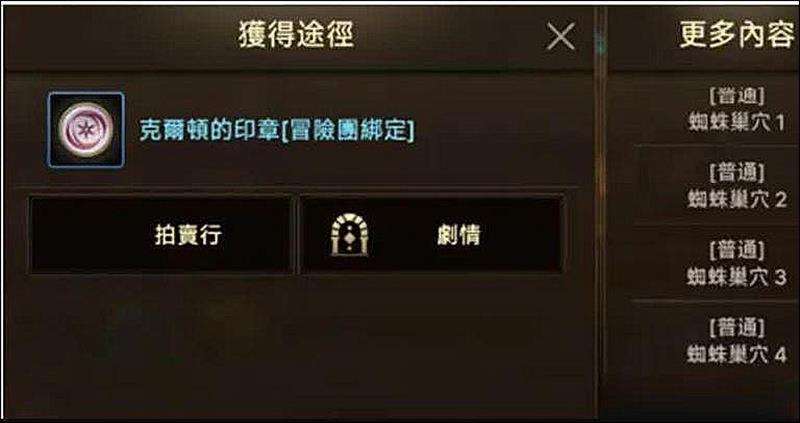Select the 獲得途徑 panel title
Viewport: 800px width, 423px height.
296,36
